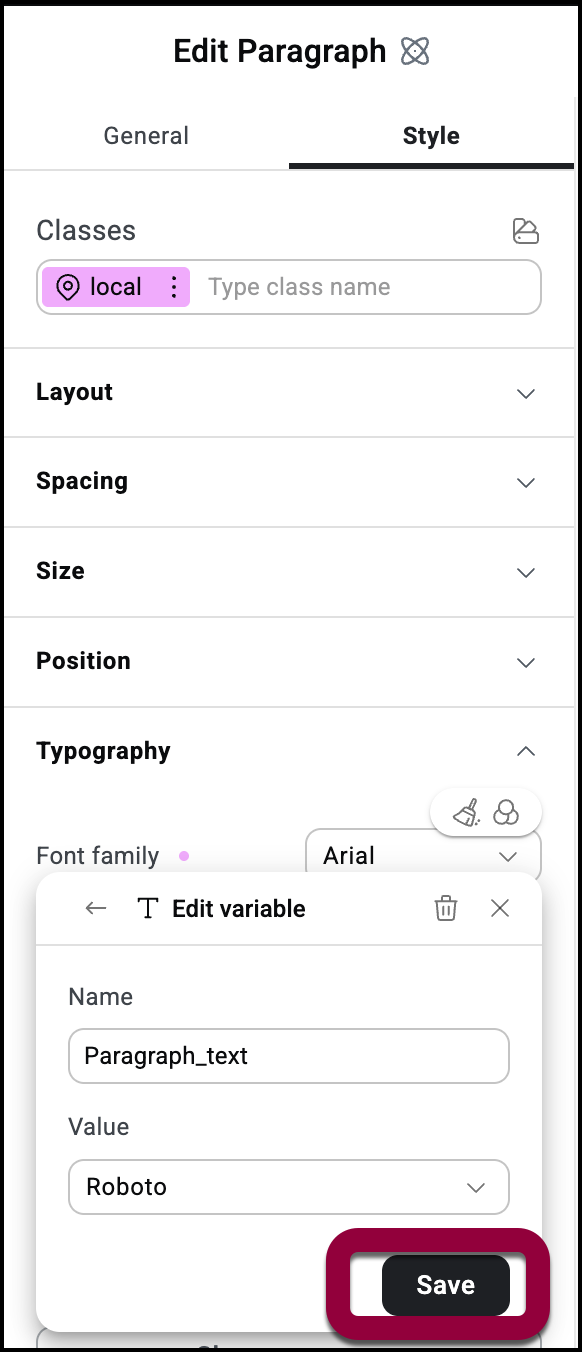Image resolution: width=582 pixels, height=1352 pixels.
Task: Click the Save button
Action: [445, 1285]
